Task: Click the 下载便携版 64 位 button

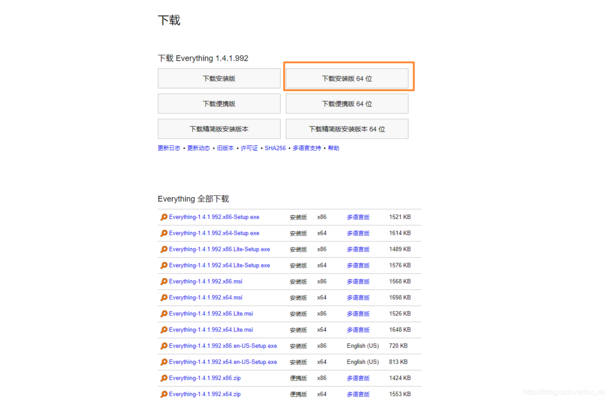Action: (x=346, y=104)
